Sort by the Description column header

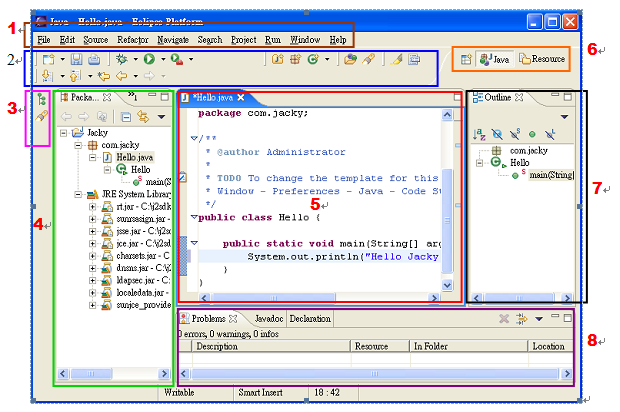coord(271,346)
